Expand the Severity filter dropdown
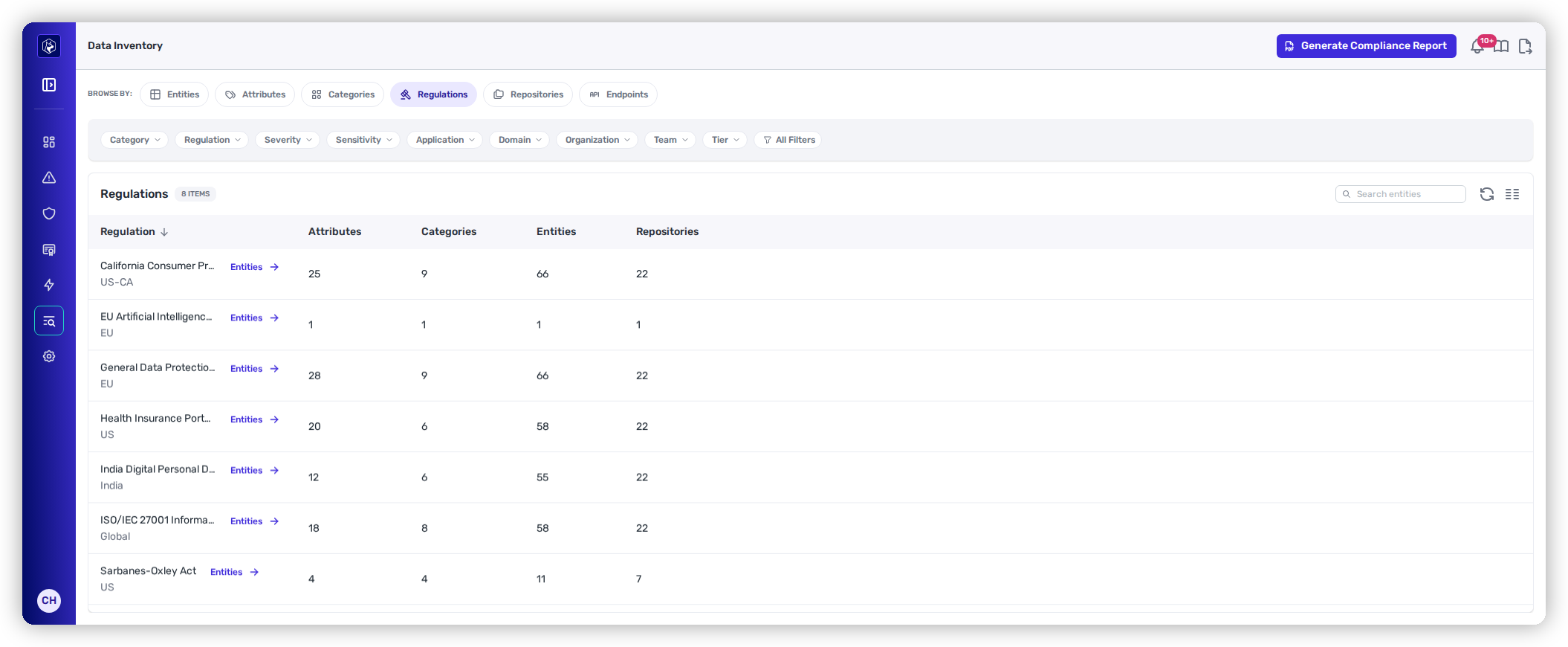This screenshot has height=647, width=1568. tap(288, 140)
